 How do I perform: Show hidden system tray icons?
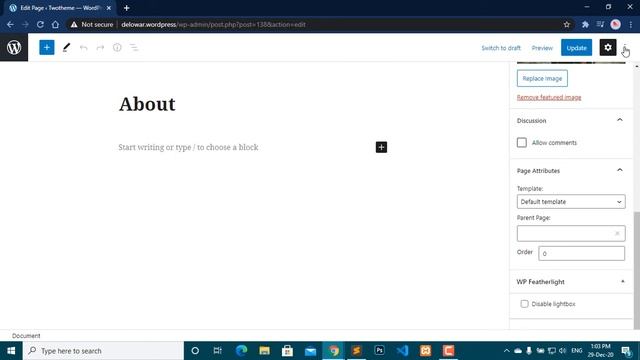coord(507,351)
